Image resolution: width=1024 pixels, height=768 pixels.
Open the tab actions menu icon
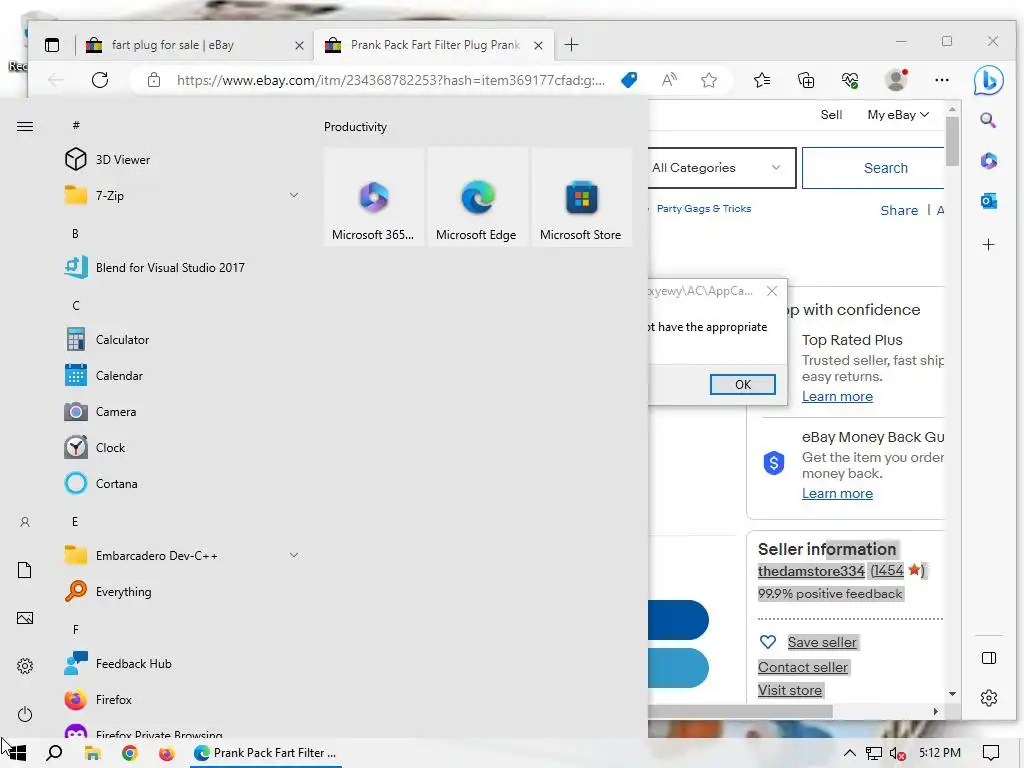pos(52,45)
